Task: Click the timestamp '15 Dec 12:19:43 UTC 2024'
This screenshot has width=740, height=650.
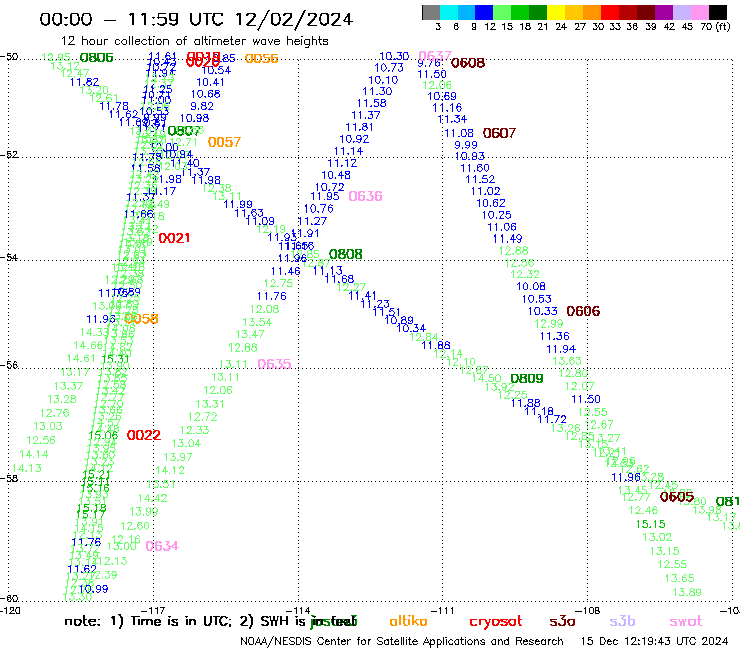Action: [655, 642]
